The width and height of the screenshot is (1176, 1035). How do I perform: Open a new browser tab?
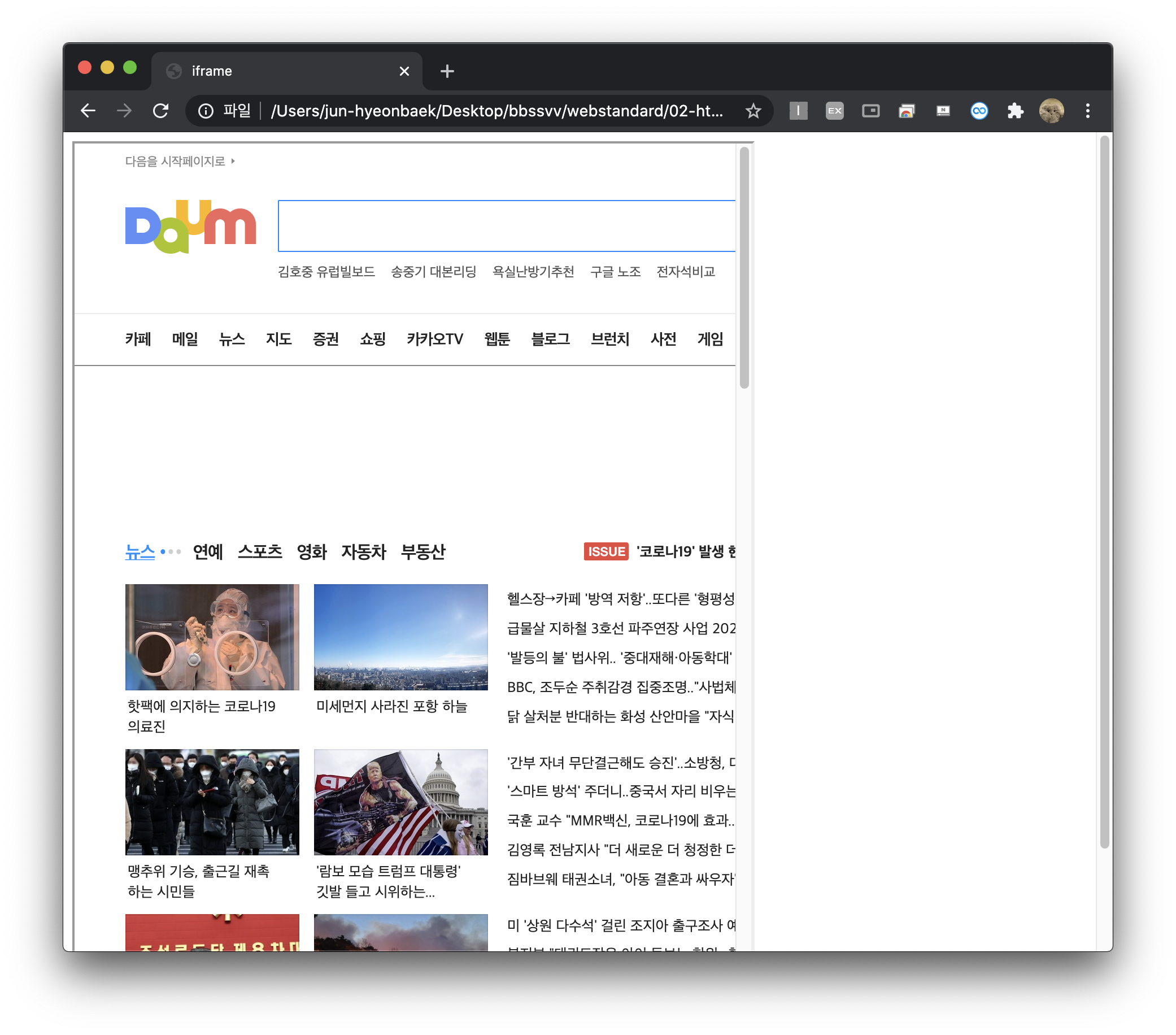(447, 71)
